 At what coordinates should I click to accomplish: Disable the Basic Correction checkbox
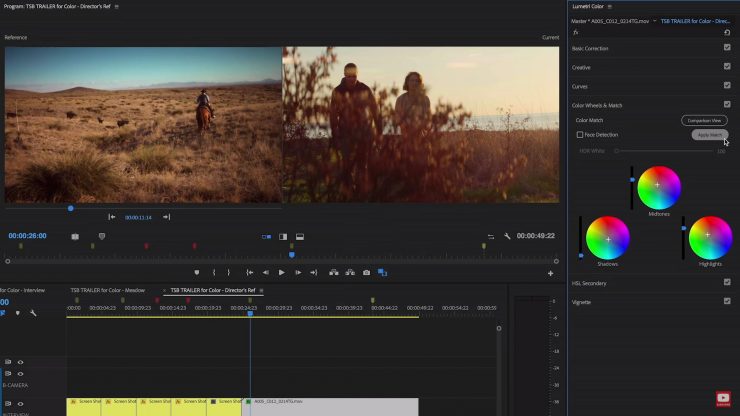727,48
